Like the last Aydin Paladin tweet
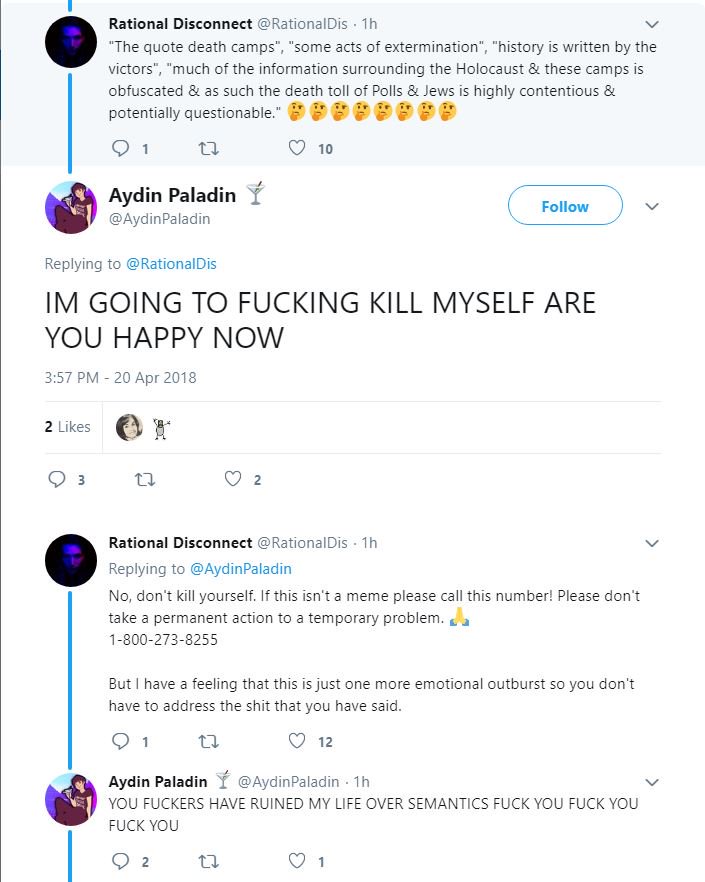The image size is (705, 882). point(297,861)
